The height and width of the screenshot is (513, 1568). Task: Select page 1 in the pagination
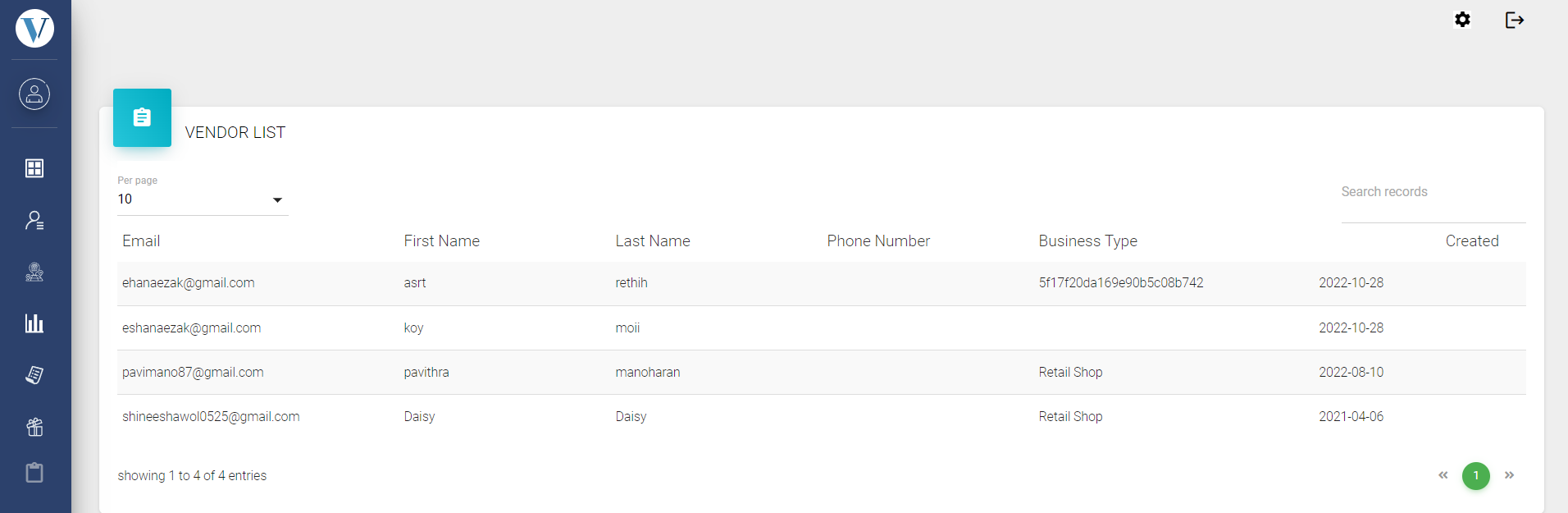(1475, 476)
